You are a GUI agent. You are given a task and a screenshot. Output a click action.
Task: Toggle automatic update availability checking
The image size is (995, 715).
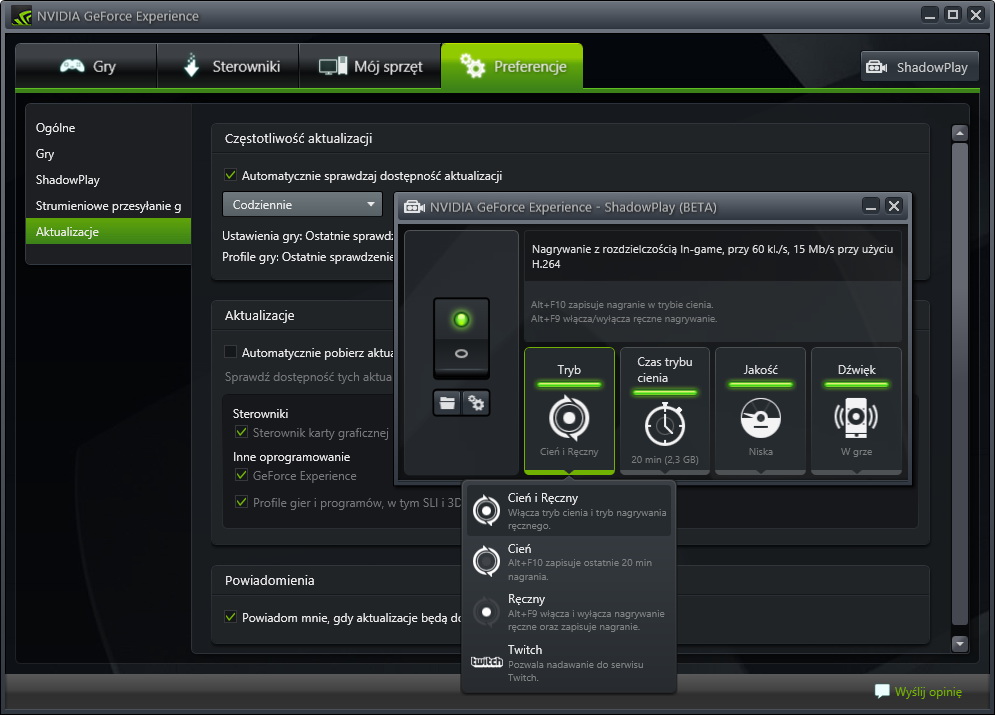[x=230, y=175]
